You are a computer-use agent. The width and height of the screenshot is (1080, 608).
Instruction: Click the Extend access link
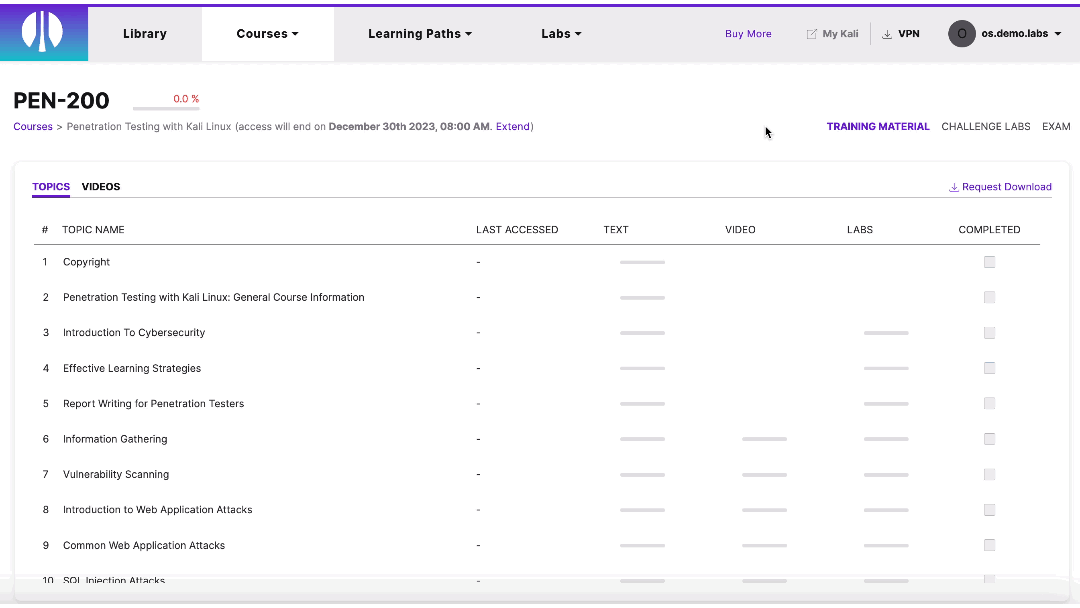pyautogui.click(x=512, y=127)
